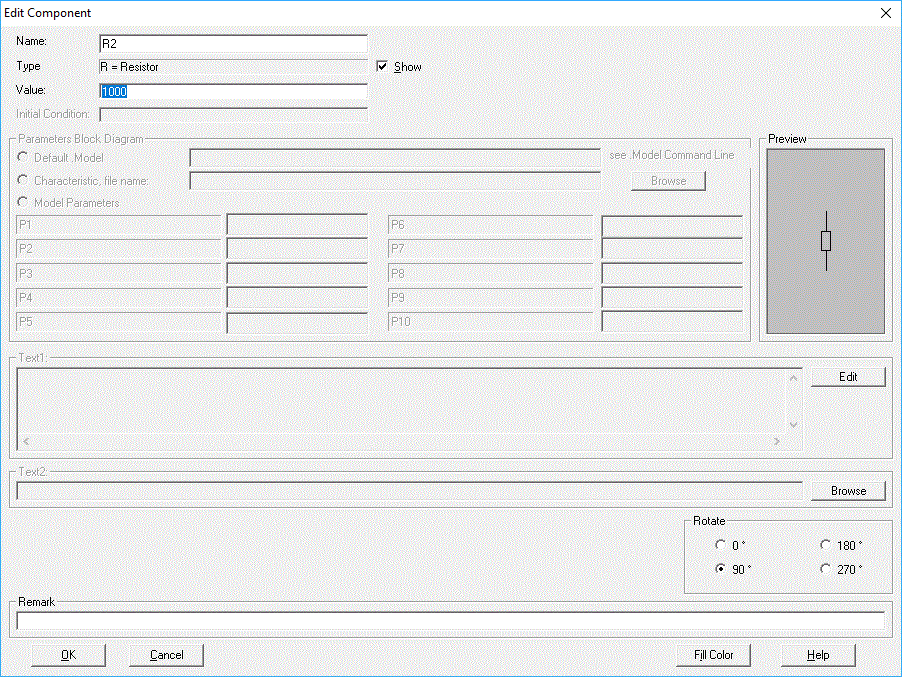Click the OK button
902x677 pixels.
coord(68,655)
